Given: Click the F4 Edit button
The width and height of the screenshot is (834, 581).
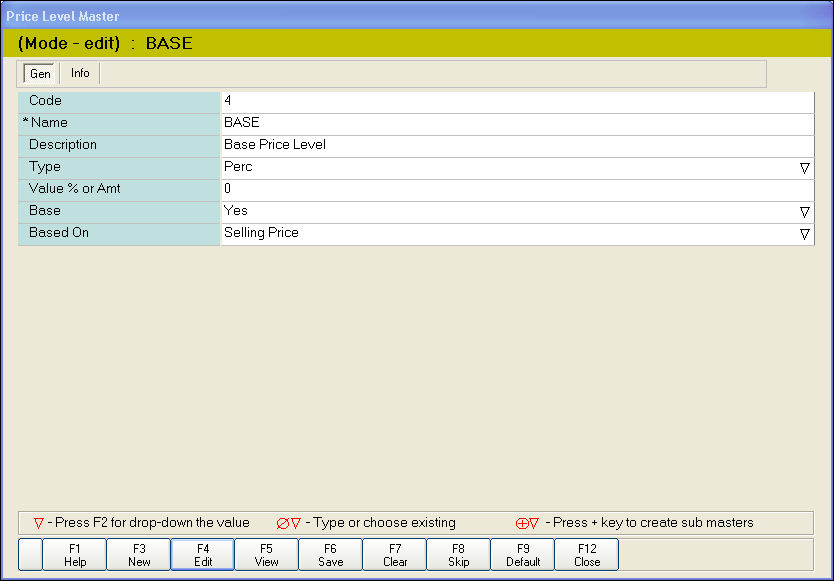Looking at the screenshot, I should click(203, 554).
